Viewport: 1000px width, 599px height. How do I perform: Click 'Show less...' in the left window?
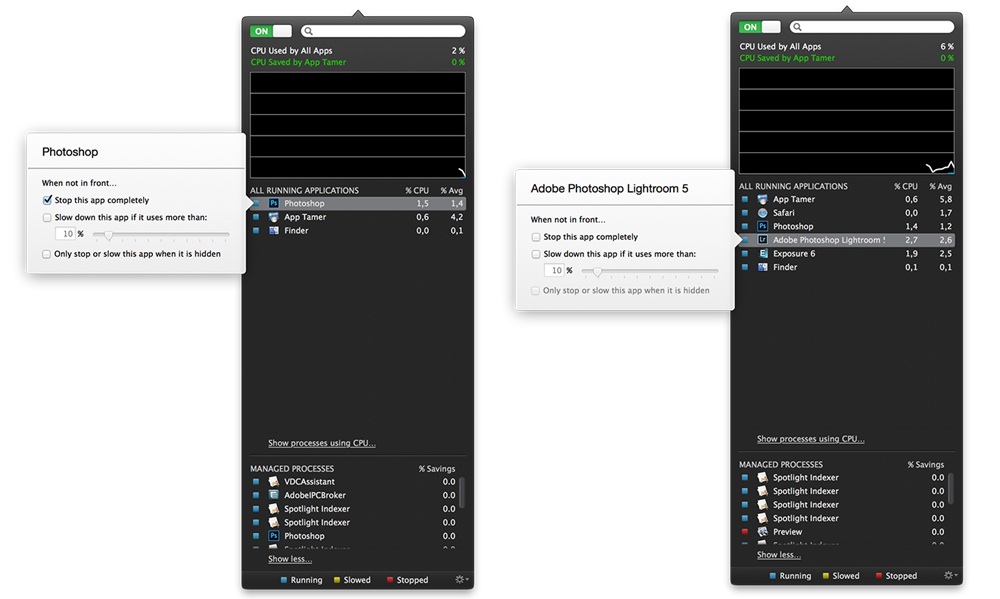tap(290, 559)
